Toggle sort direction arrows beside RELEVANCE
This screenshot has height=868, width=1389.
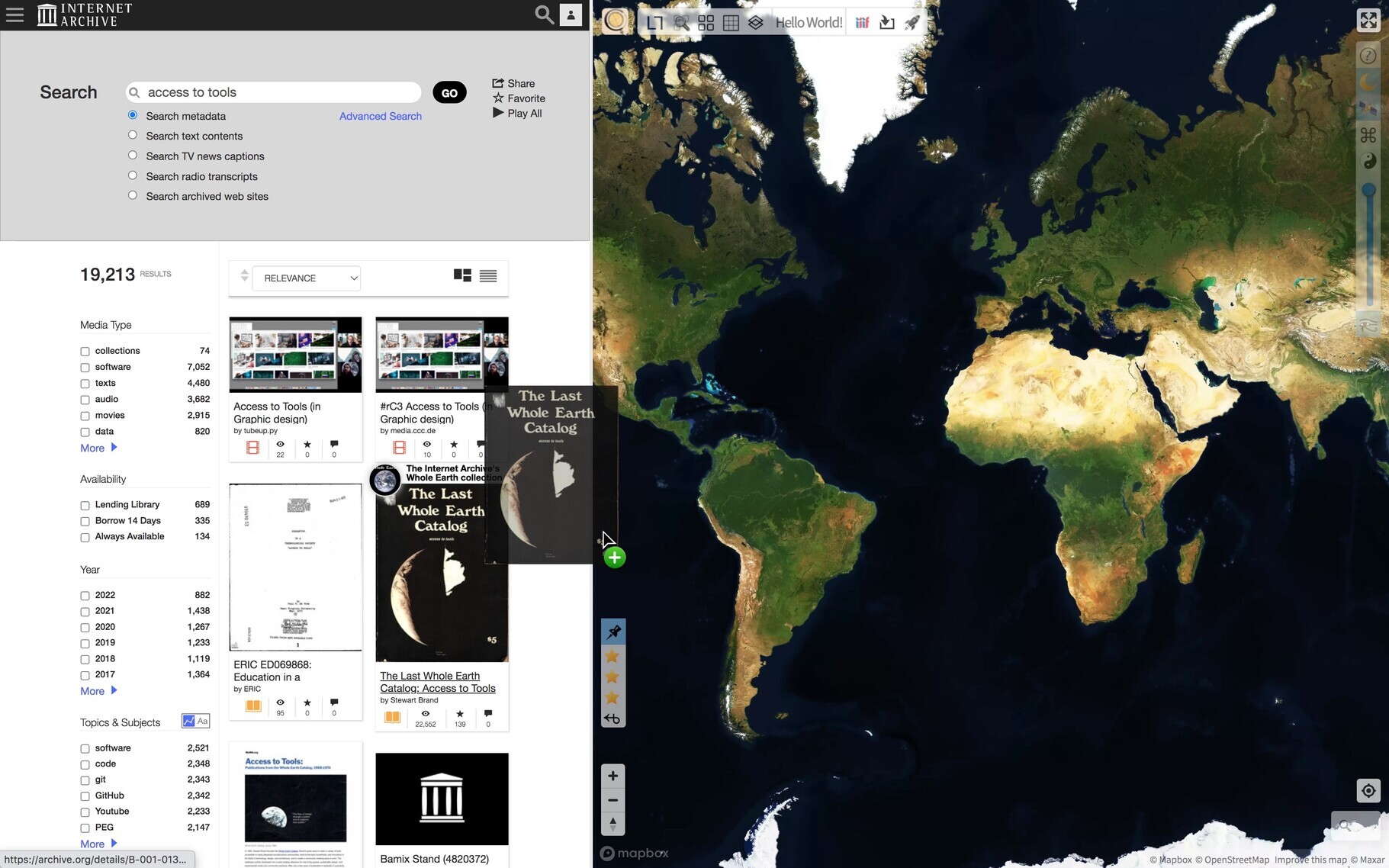click(244, 275)
